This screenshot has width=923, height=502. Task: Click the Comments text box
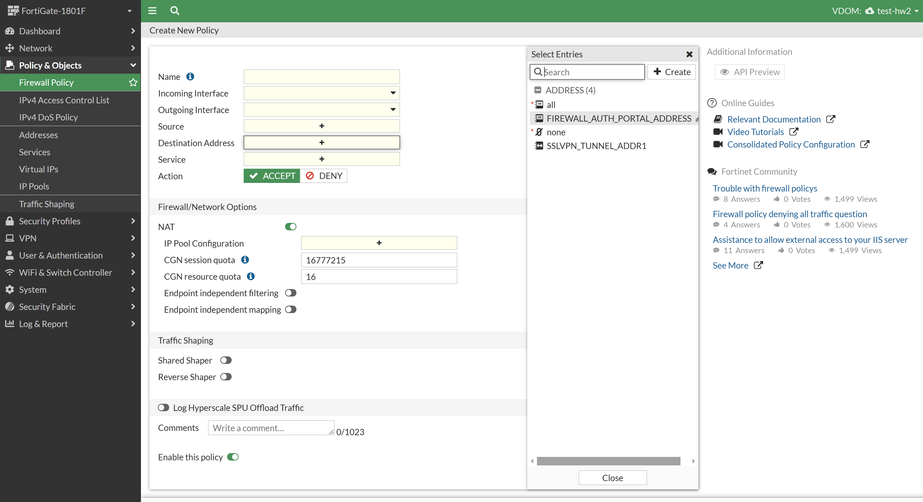pyautogui.click(x=271, y=428)
